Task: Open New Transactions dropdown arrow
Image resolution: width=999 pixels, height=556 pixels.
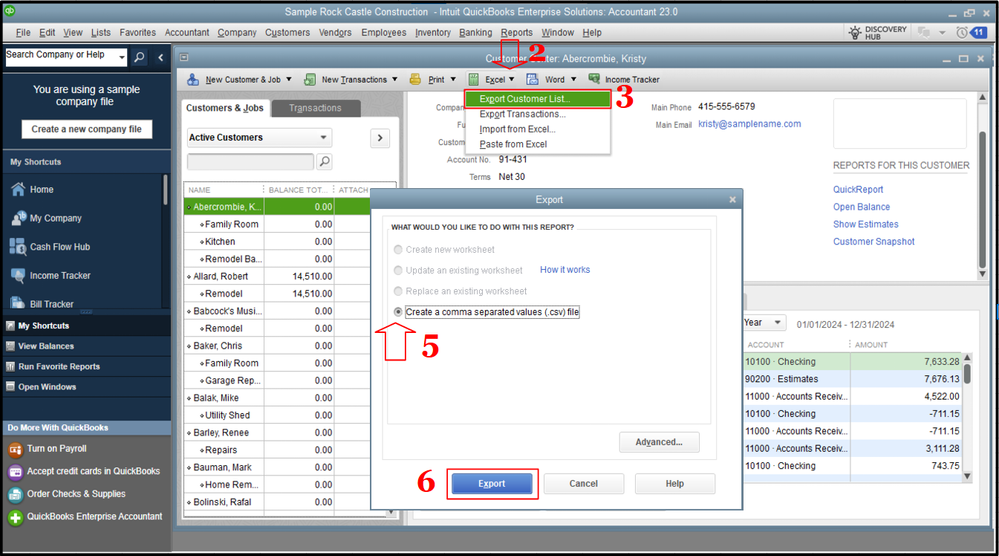Action: 394,80
